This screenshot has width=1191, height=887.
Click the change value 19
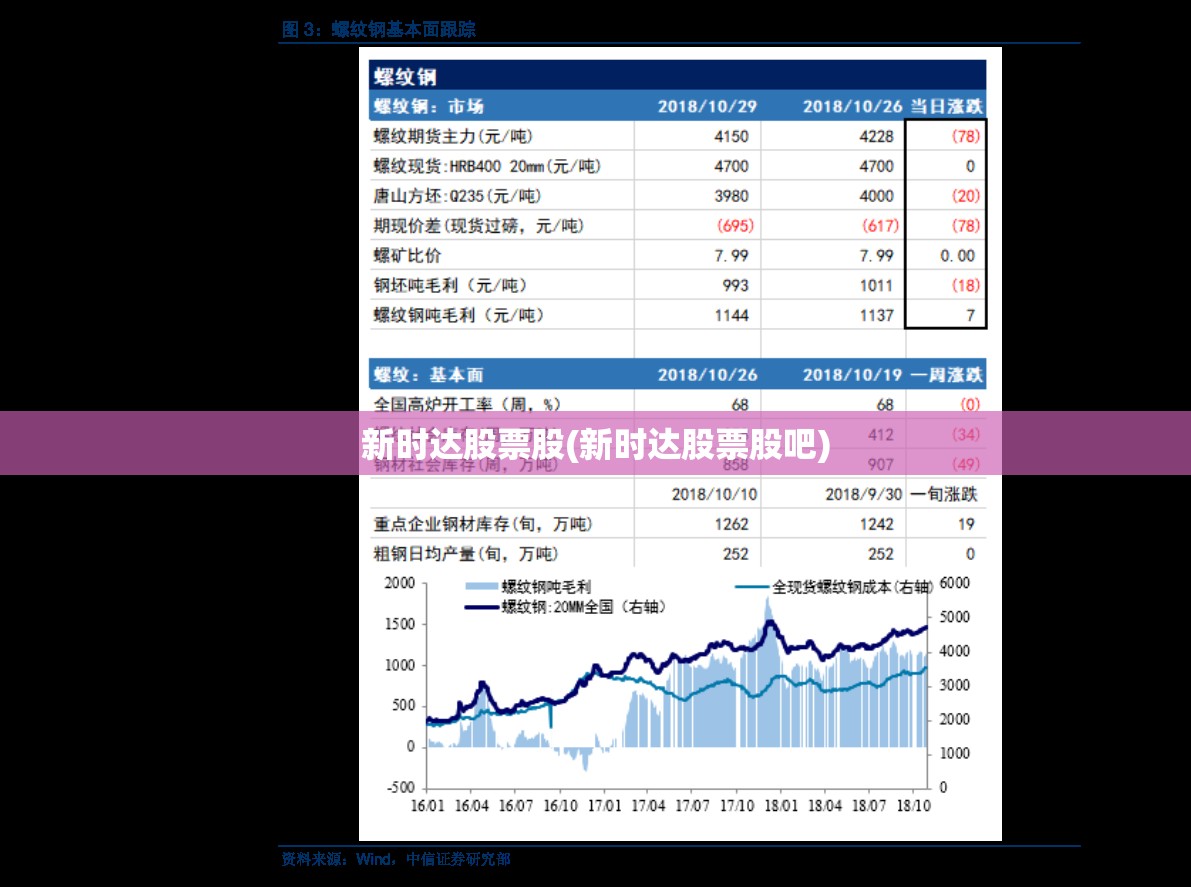(x=965, y=524)
